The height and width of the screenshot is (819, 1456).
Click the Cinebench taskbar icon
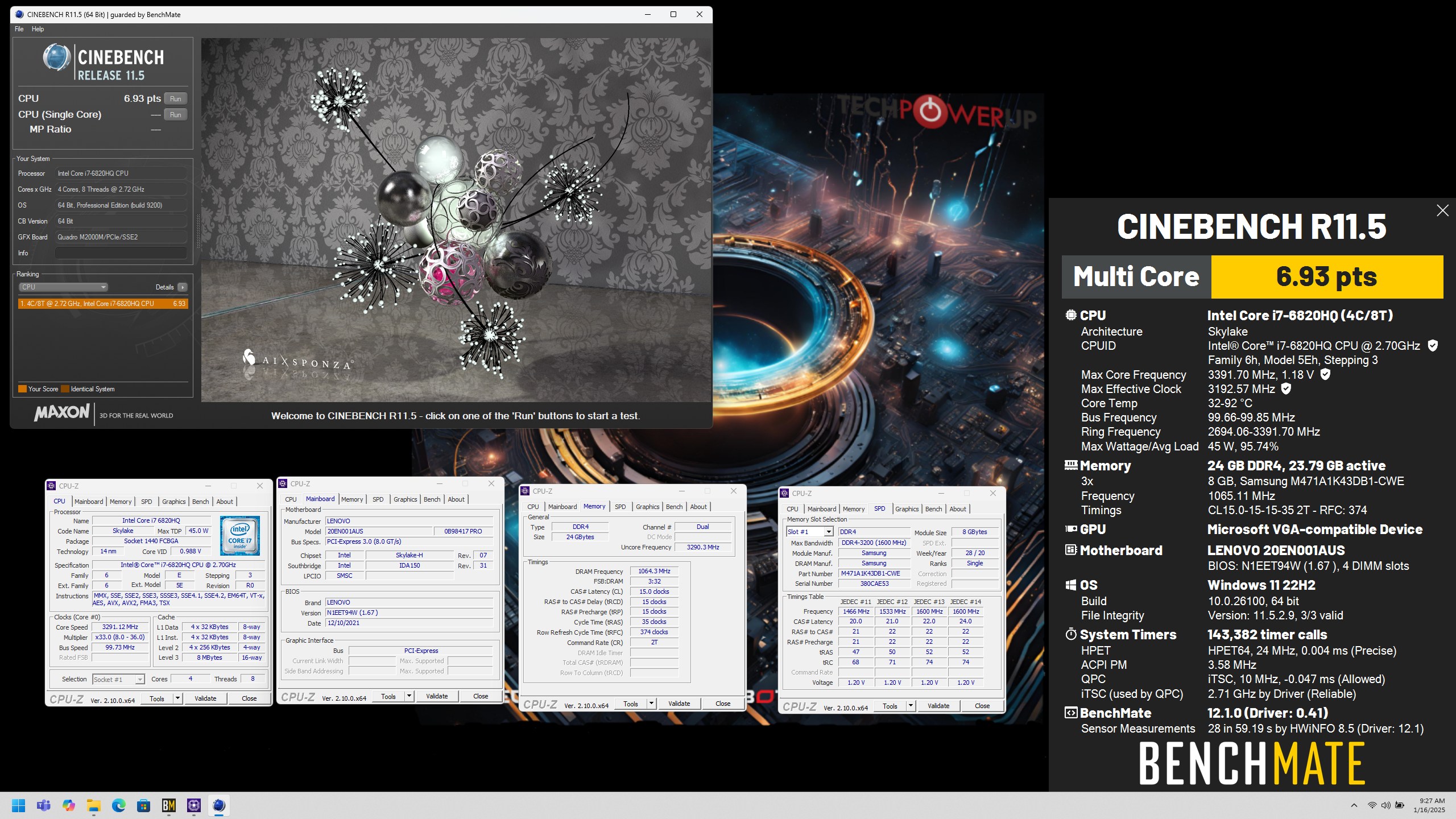tap(219, 805)
